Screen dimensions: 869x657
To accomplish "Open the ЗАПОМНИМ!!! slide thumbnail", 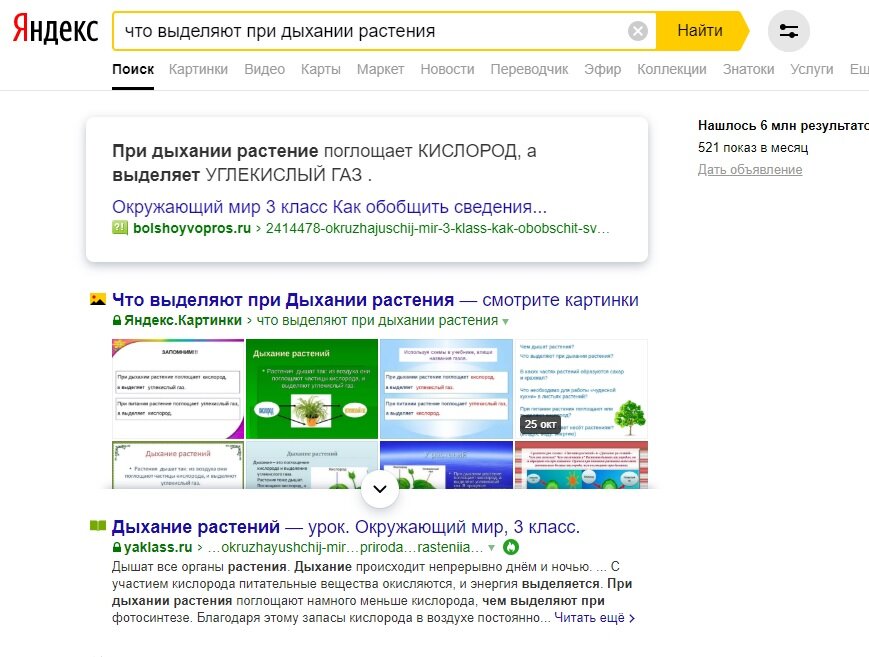I will pos(178,389).
